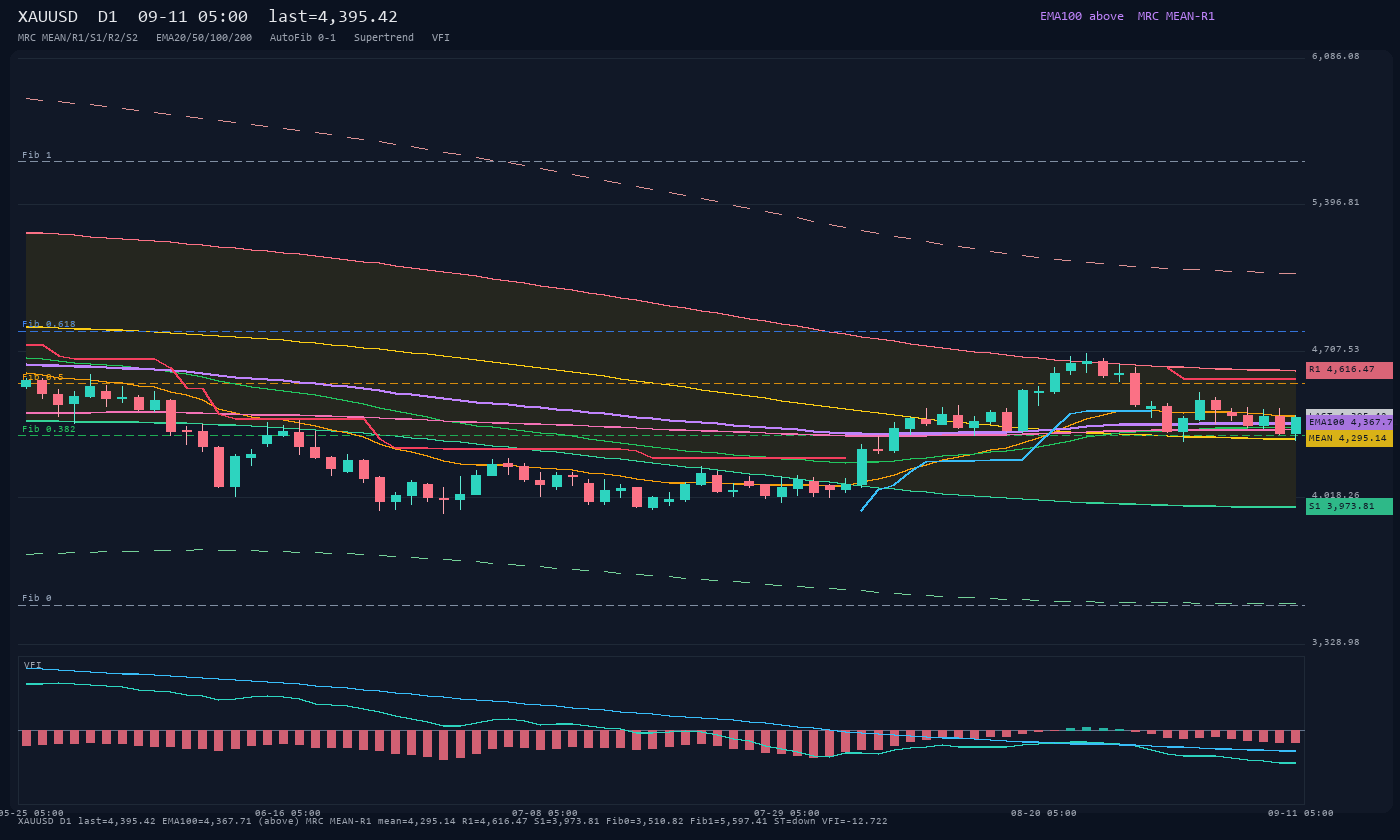Click the bottom status line starting 'XAUUSD D1 last='
The height and width of the screenshot is (840, 1400).
tap(453, 821)
